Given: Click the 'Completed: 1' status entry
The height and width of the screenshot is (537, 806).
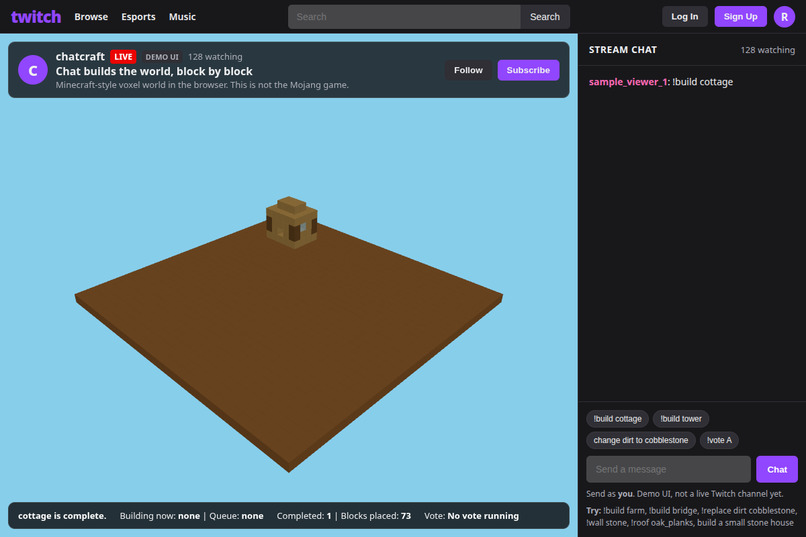Looking at the screenshot, I should click(x=304, y=516).
